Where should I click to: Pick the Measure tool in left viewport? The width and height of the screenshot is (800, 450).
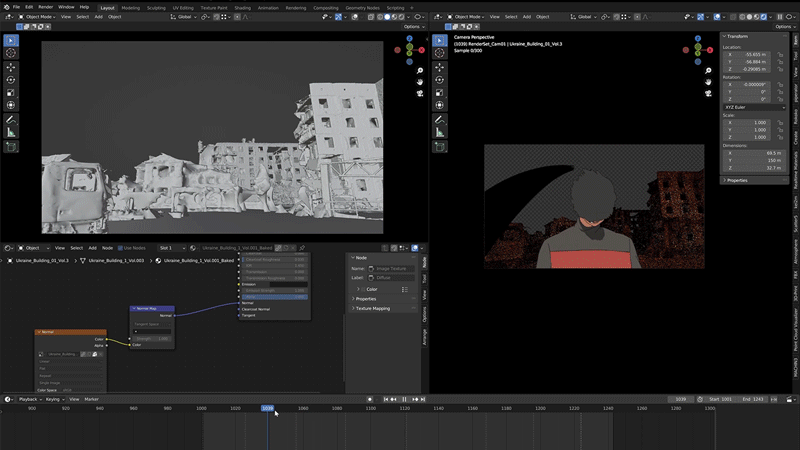11,133
